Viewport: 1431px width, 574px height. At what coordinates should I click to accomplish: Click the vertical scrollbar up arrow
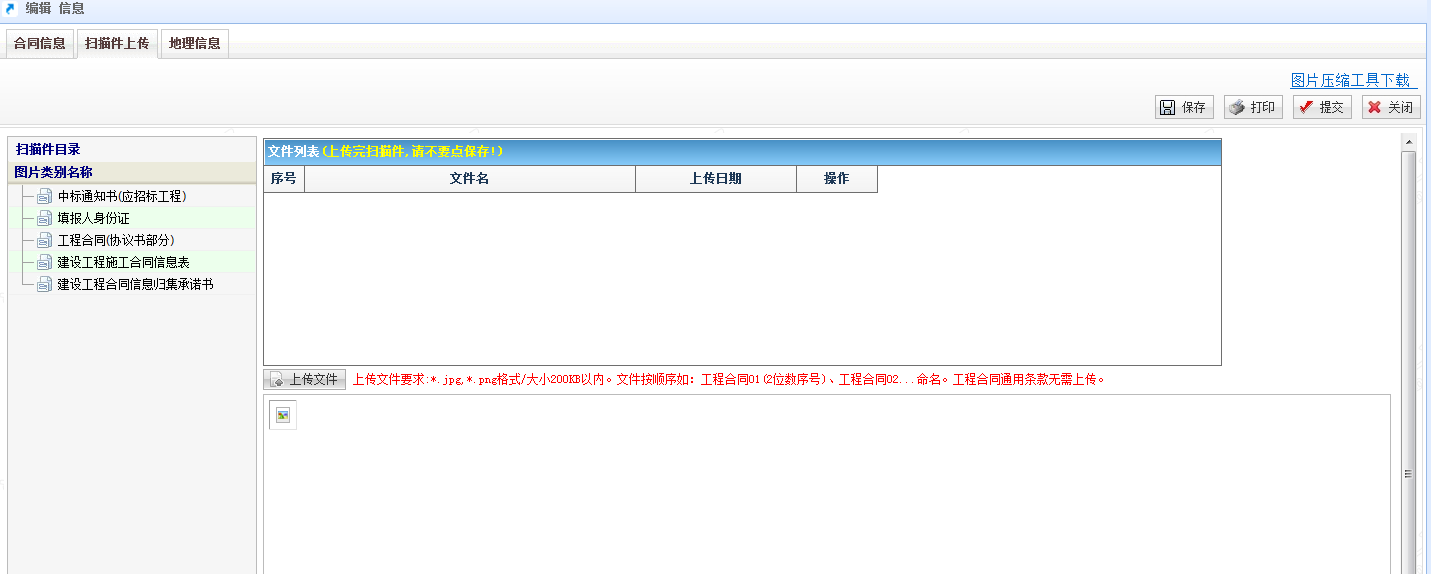(1408, 142)
